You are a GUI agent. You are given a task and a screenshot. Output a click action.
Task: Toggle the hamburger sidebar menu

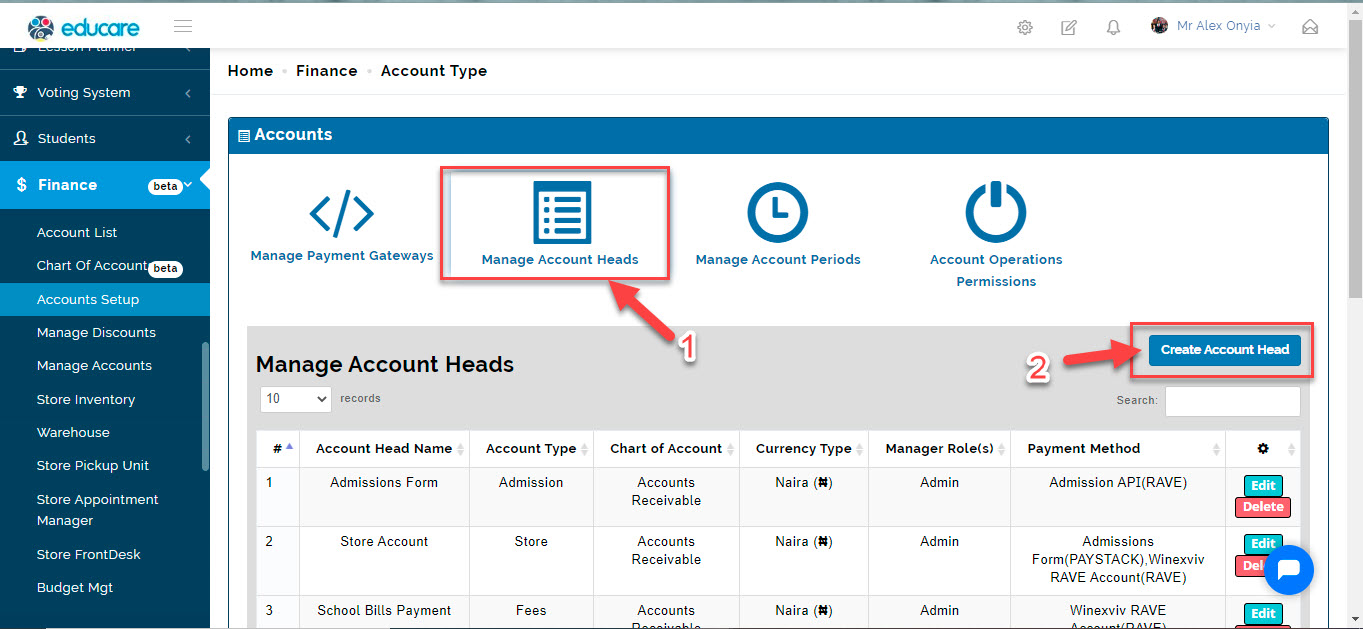[x=183, y=26]
